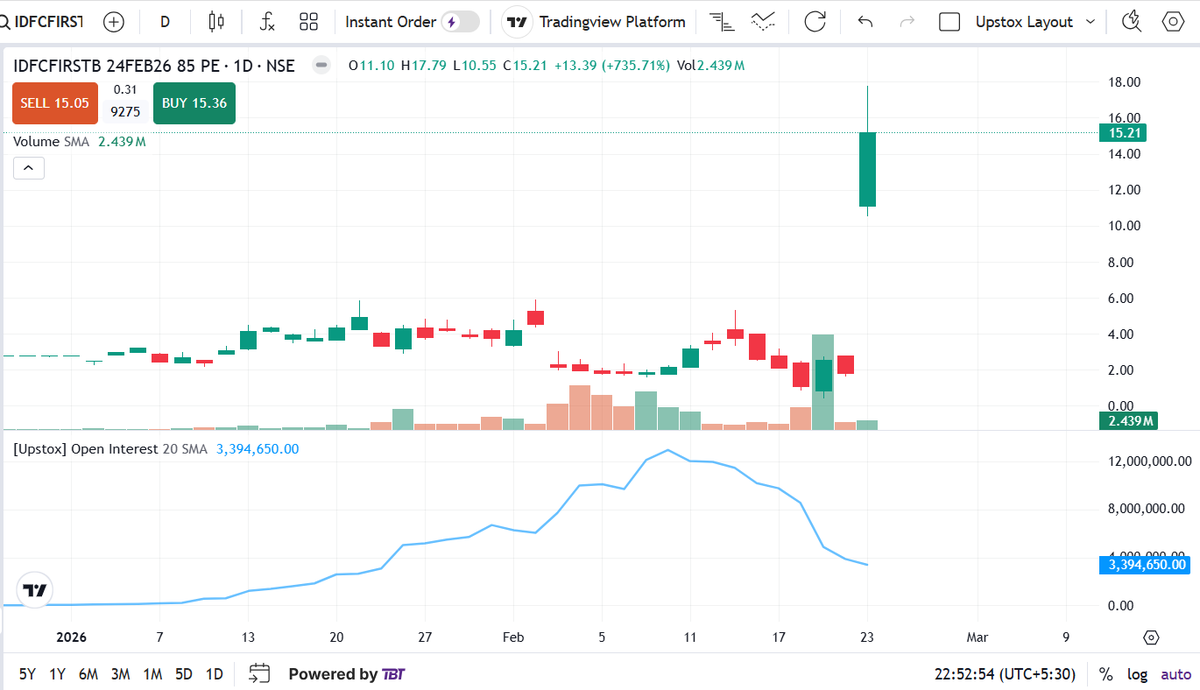
Task: Toggle the auto scale mode
Action: click(x=1175, y=674)
